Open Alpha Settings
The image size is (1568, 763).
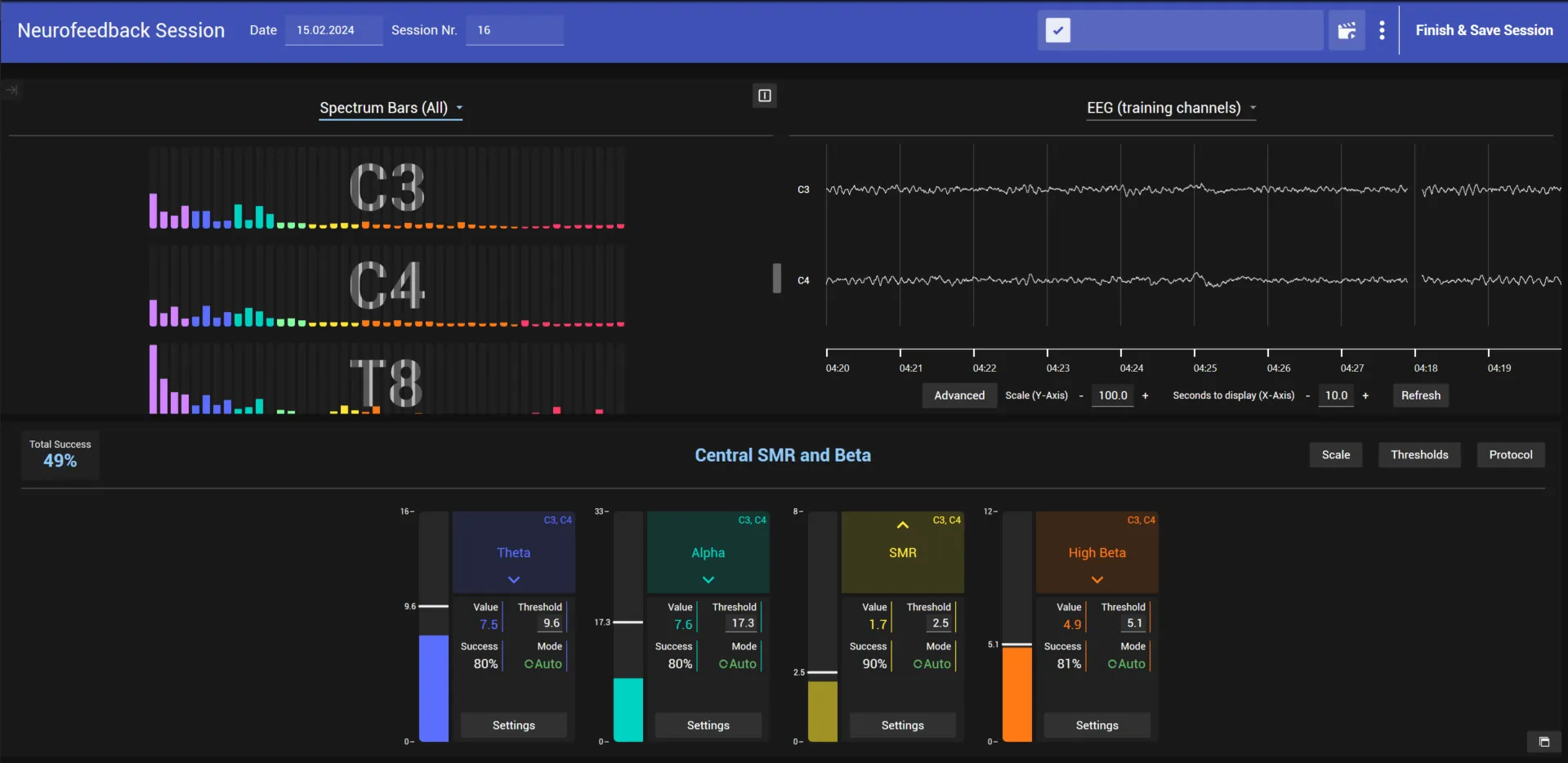tap(708, 725)
